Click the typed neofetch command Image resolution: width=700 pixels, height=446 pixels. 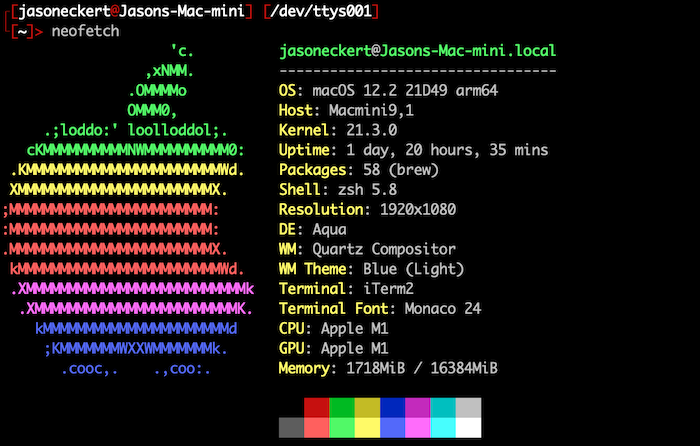(84, 32)
